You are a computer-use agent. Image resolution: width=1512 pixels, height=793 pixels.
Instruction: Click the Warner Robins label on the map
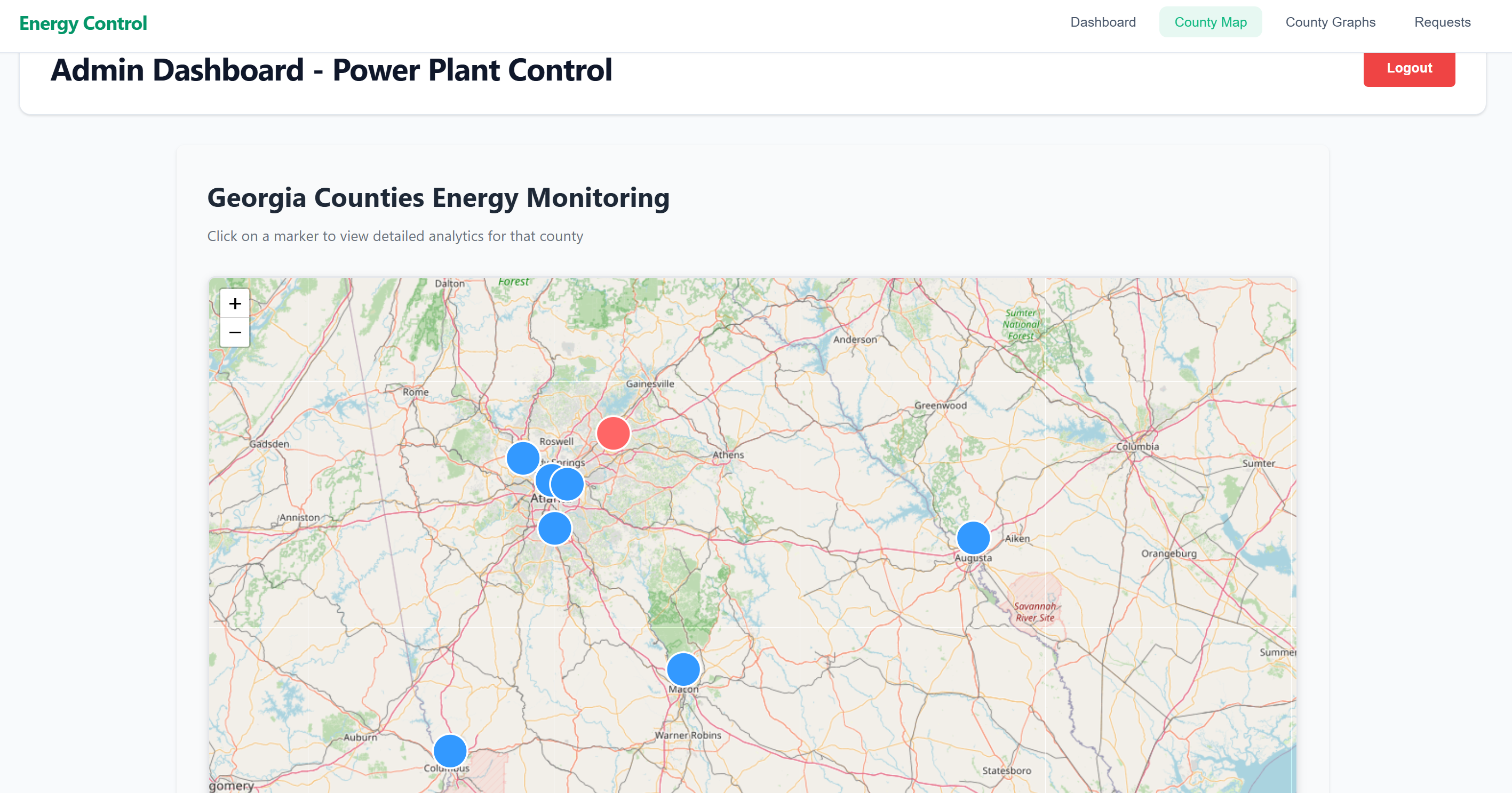click(688, 735)
